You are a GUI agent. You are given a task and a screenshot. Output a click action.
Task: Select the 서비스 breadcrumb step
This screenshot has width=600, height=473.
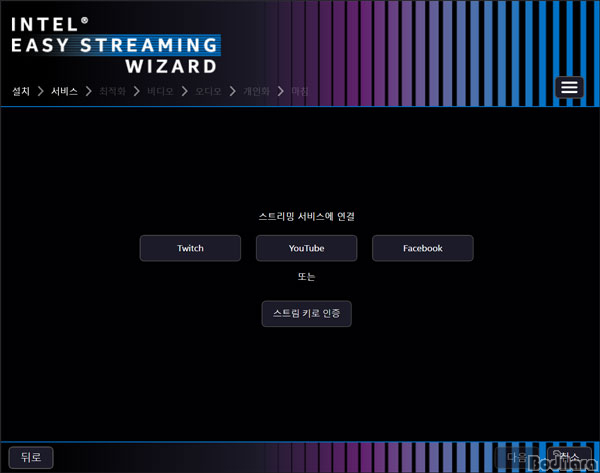click(x=64, y=91)
